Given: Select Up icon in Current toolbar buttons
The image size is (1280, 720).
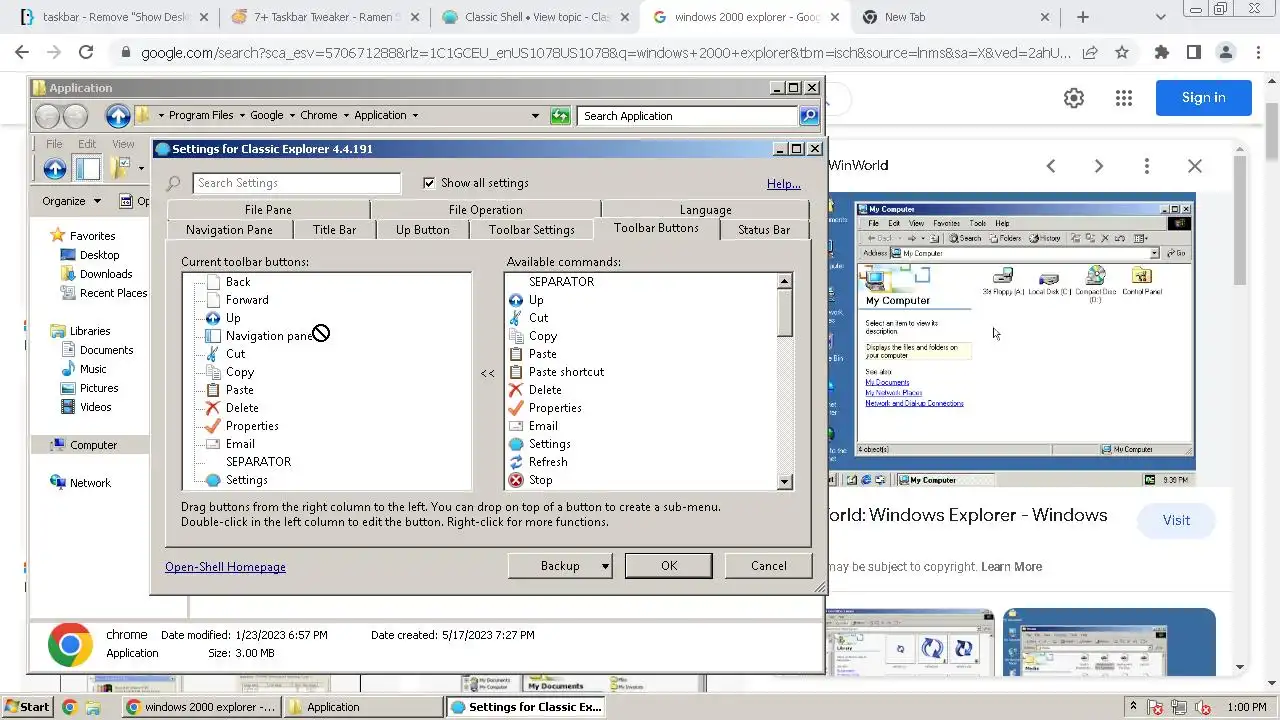Looking at the screenshot, I should (213, 318).
